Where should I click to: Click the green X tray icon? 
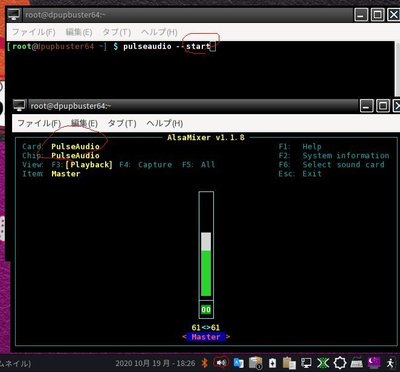tap(323, 363)
